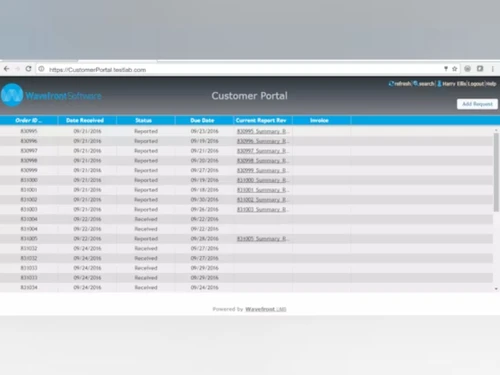The width and height of the screenshot is (500, 375).
Task: Click due date 09/18/2016 for order 831001
Action: point(205,190)
